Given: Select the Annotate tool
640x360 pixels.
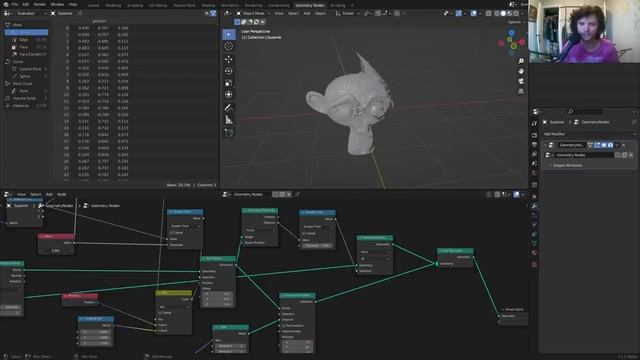Looking at the screenshot, I should point(229,108).
